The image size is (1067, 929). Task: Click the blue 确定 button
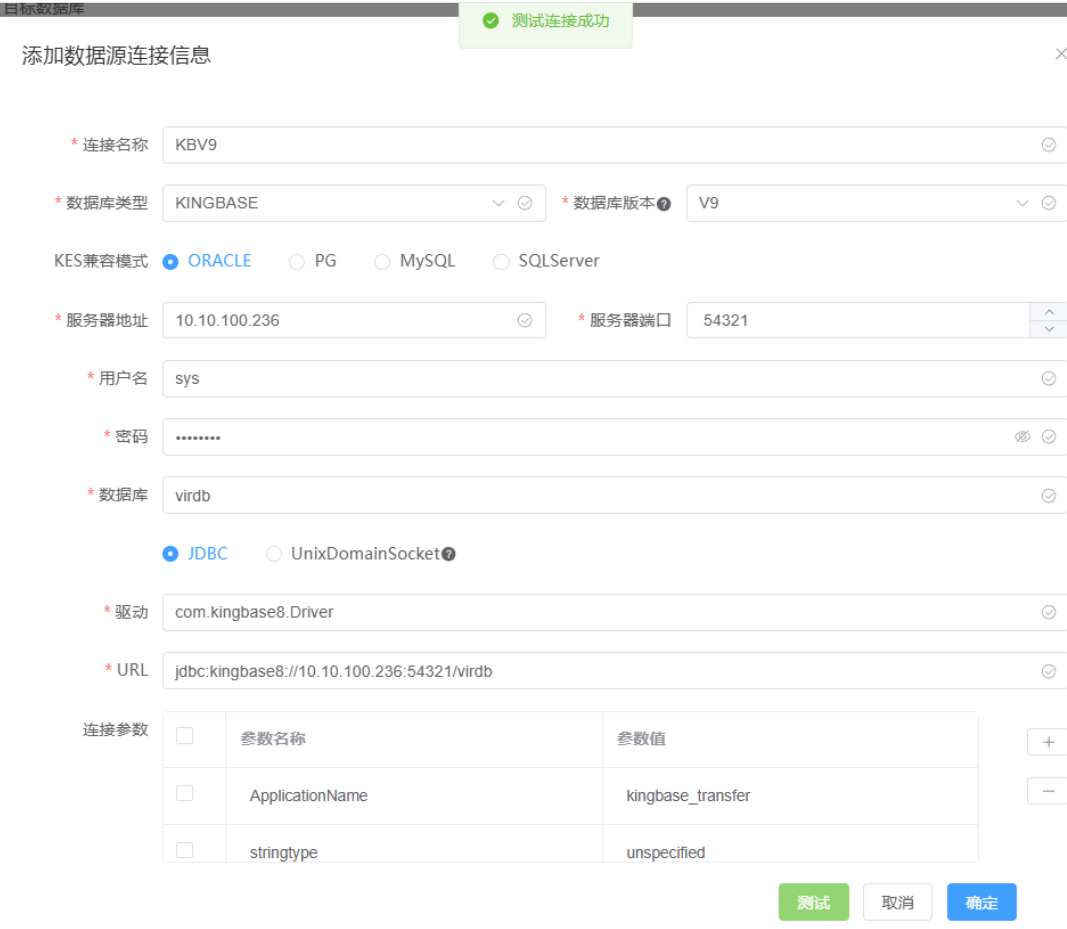(x=981, y=902)
